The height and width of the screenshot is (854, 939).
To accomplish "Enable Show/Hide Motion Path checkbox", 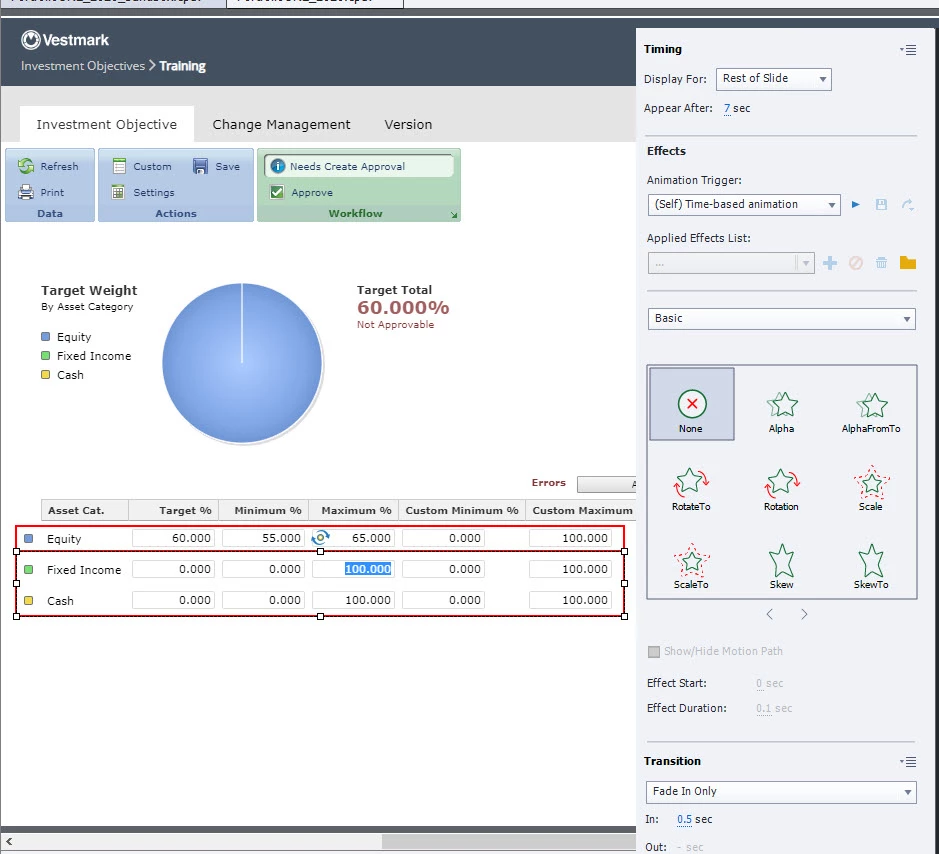I will [654, 652].
